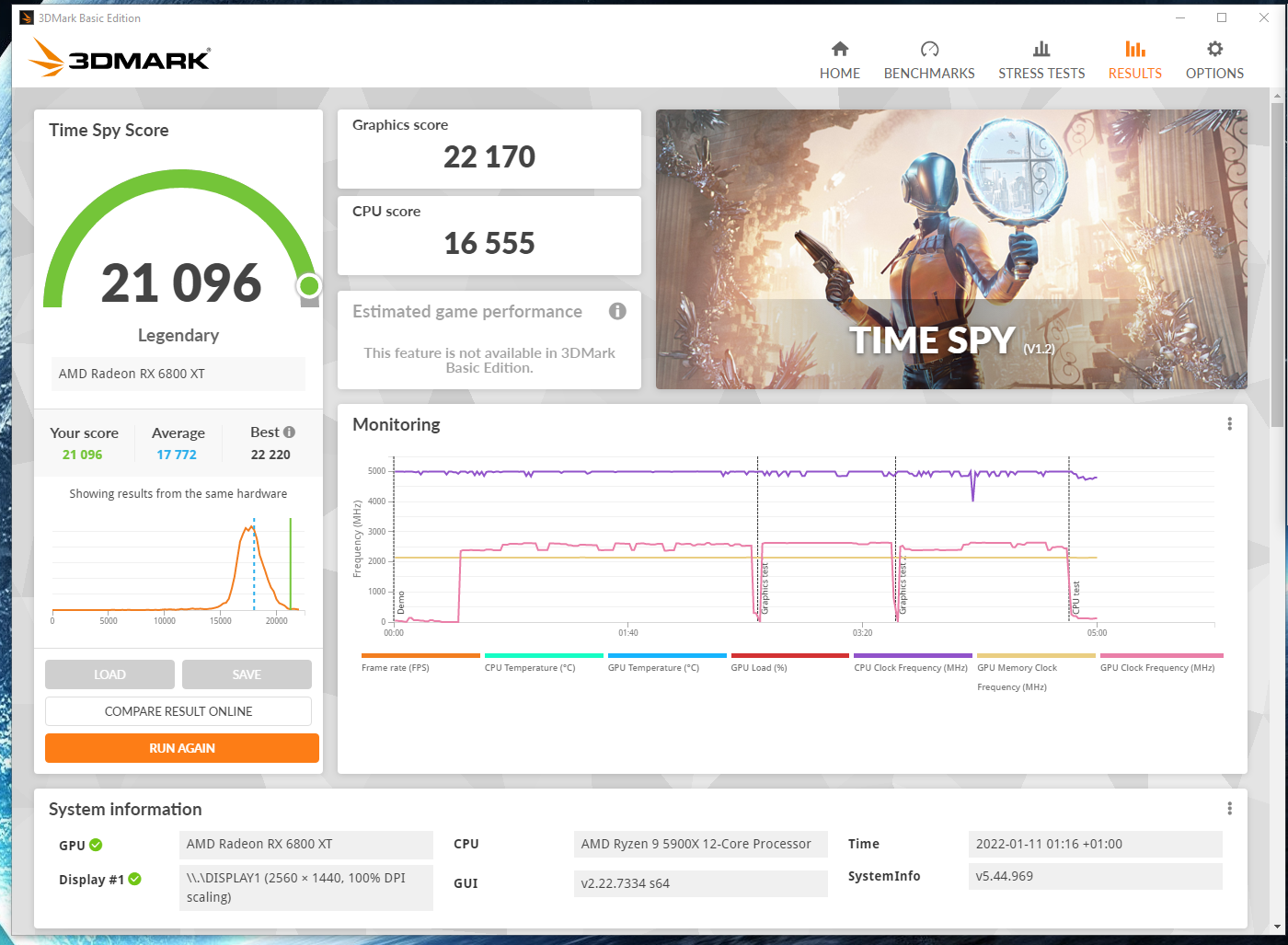This screenshot has width=1288, height=945.
Task: Select the RESULTS tab
Action: [x=1134, y=61]
